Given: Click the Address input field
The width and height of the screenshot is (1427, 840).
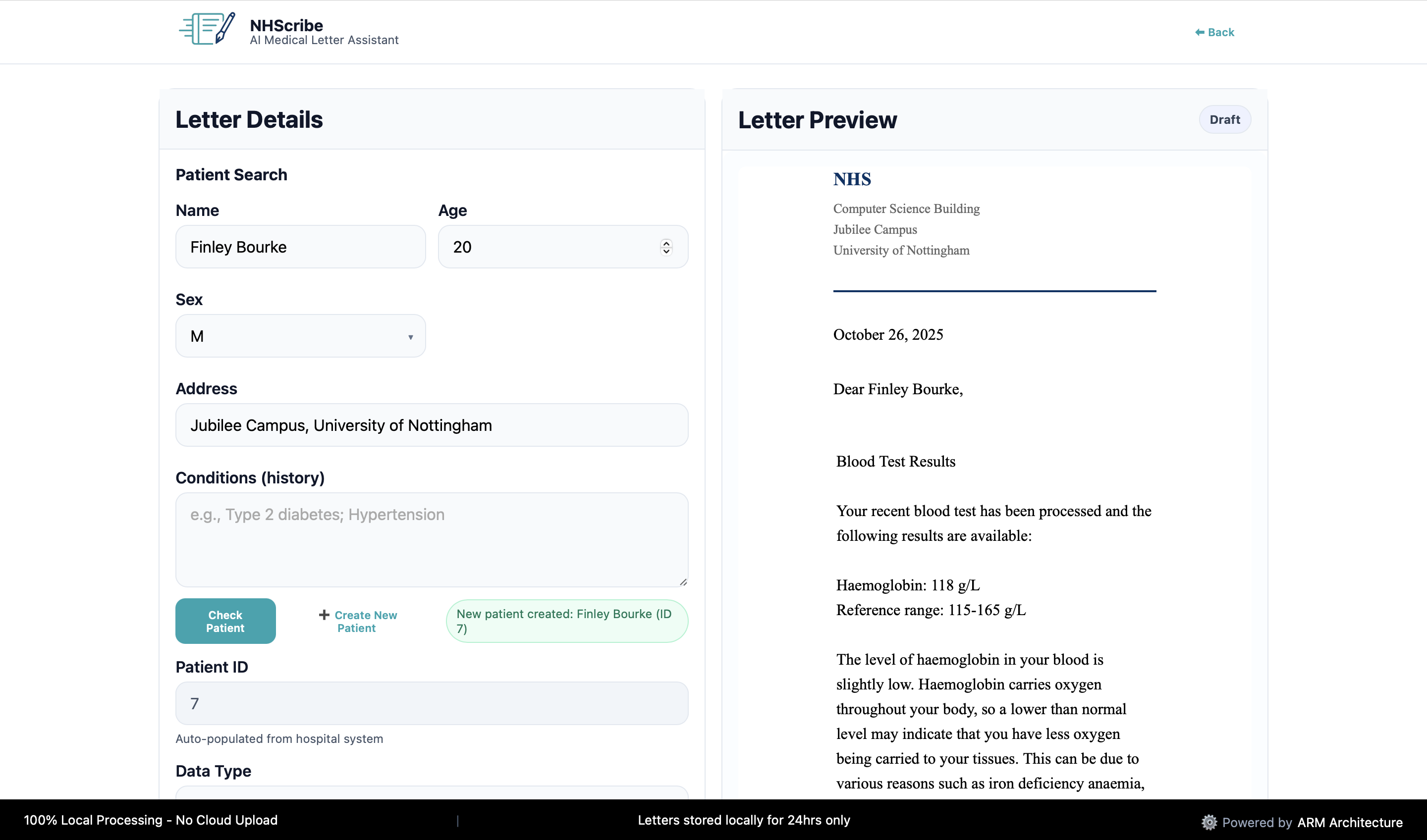Looking at the screenshot, I should pyautogui.click(x=432, y=425).
